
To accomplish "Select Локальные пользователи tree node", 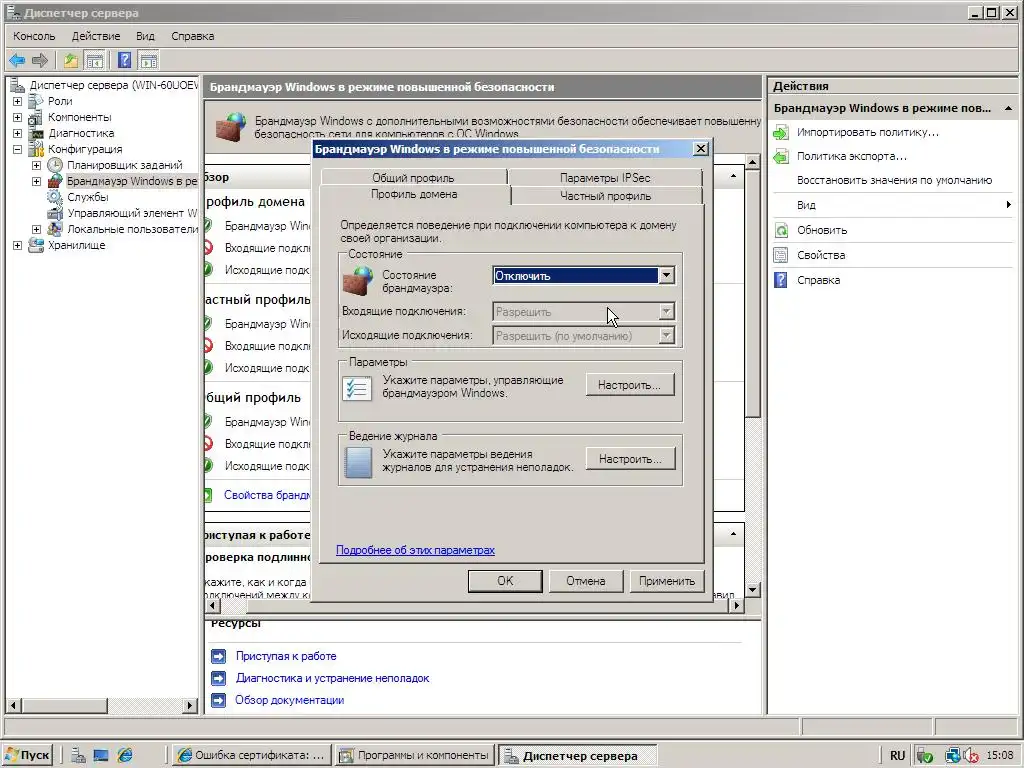I will (x=133, y=229).
